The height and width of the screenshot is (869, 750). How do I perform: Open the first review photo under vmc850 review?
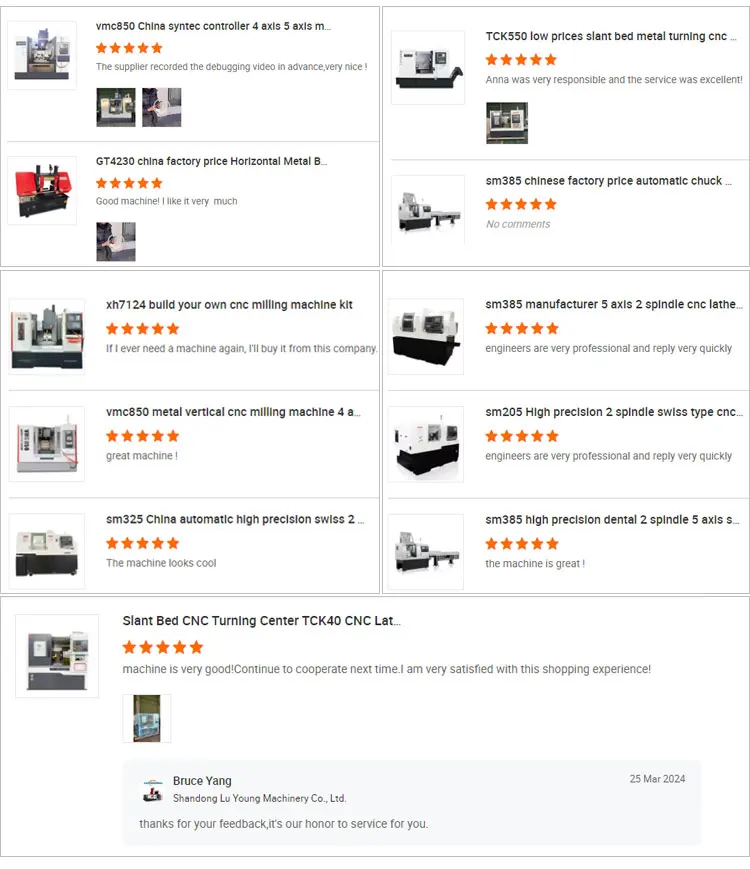coord(116,108)
